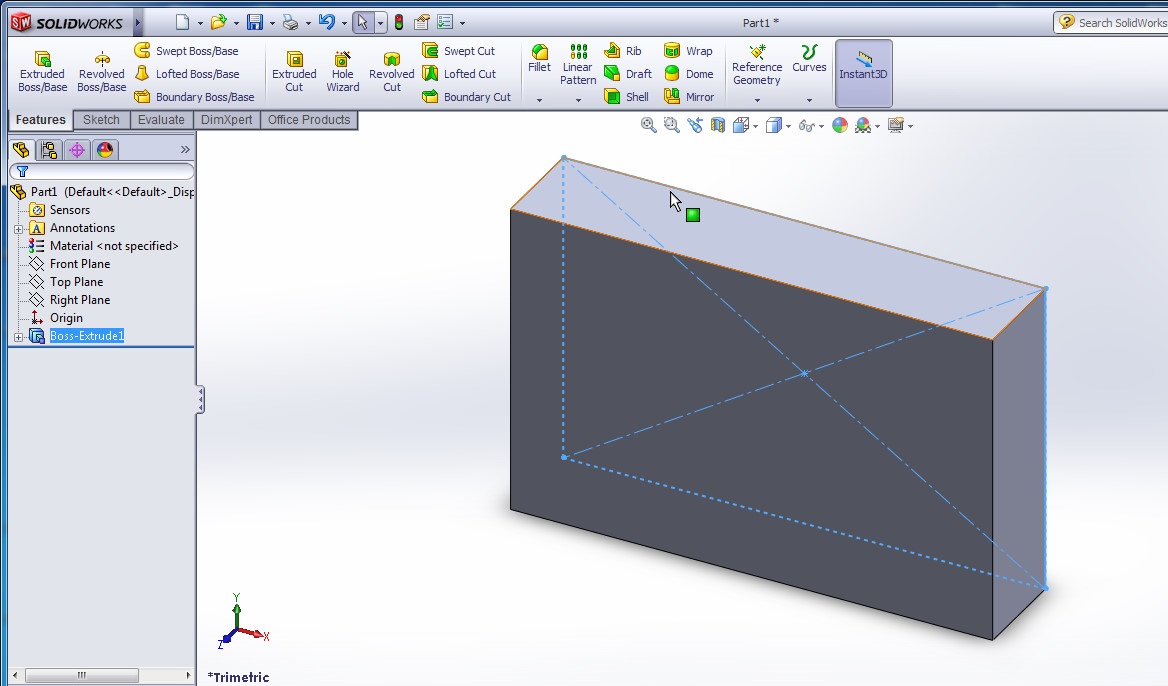Select the Shell tool
This screenshot has height=686, width=1168.
tap(627, 96)
